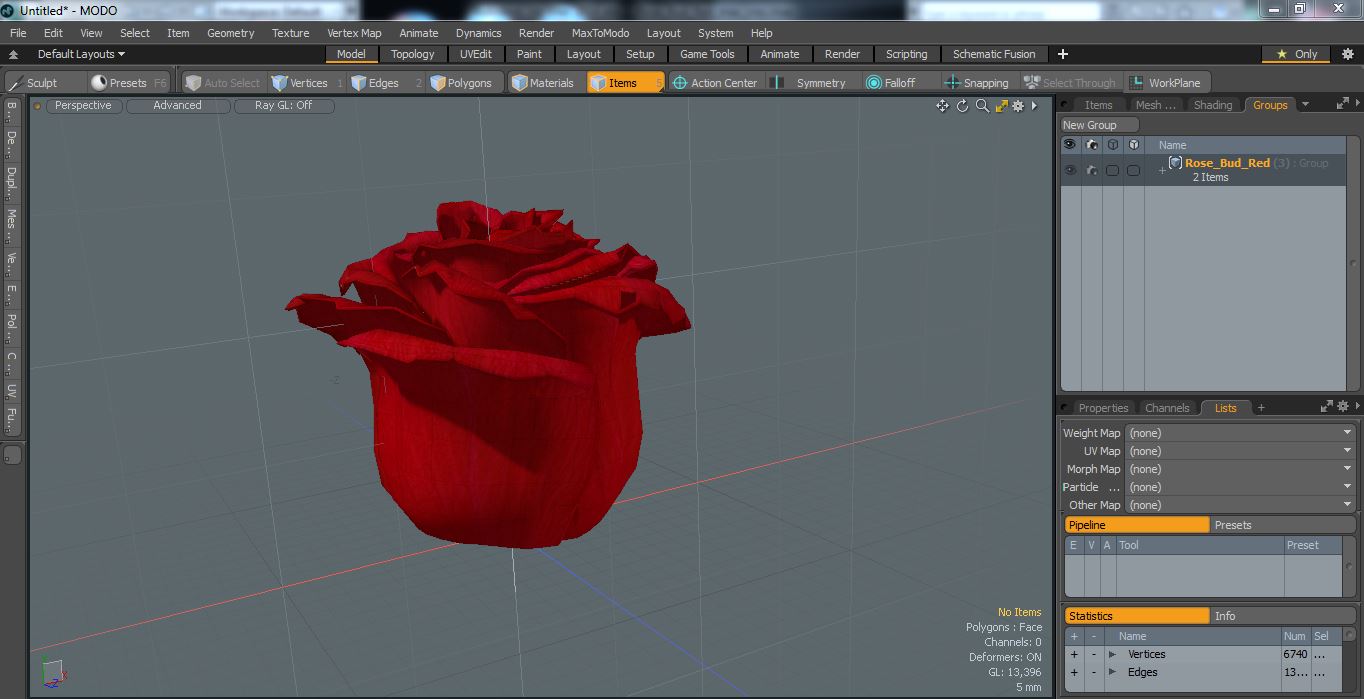The width and height of the screenshot is (1364, 699).
Task: Open viewport settings gear icon
Action: tap(1018, 105)
